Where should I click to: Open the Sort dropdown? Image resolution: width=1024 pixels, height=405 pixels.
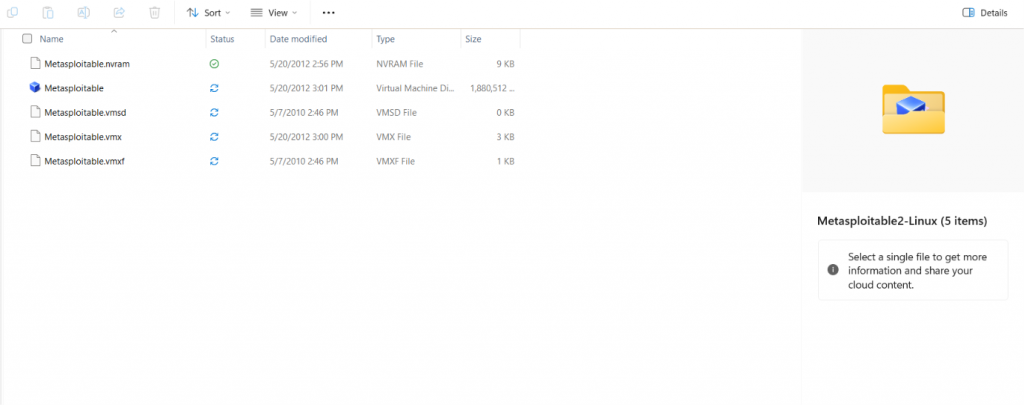[x=208, y=12]
